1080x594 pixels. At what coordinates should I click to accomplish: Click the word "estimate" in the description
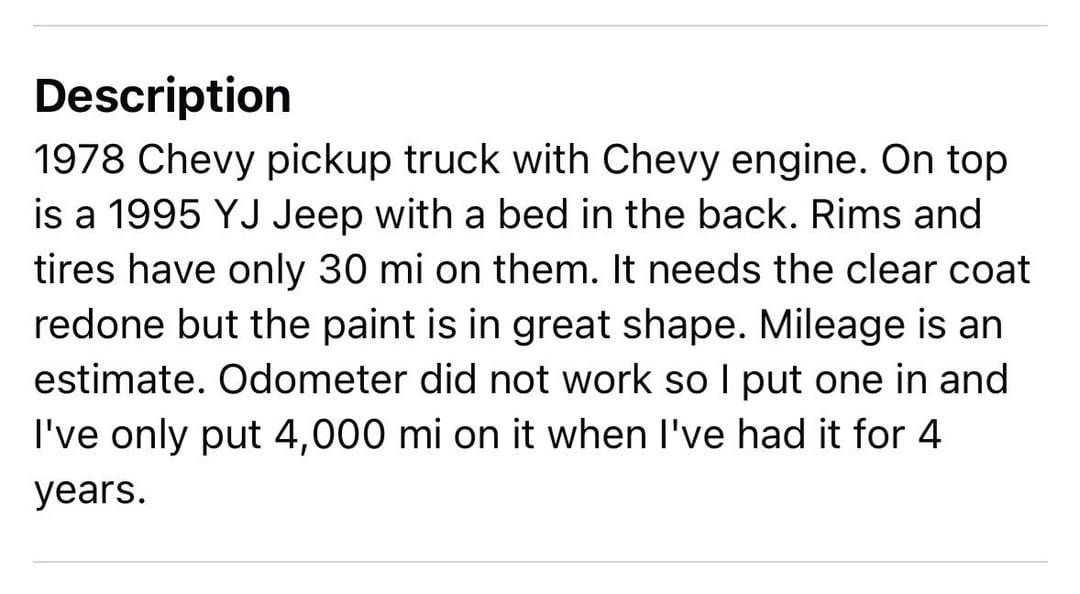[x=117, y=381]
